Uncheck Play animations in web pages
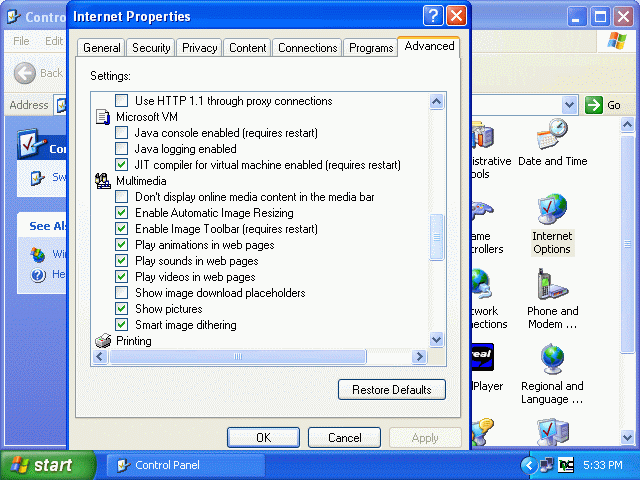This screenshot has height=480, width=640. [x=121, y=244]
